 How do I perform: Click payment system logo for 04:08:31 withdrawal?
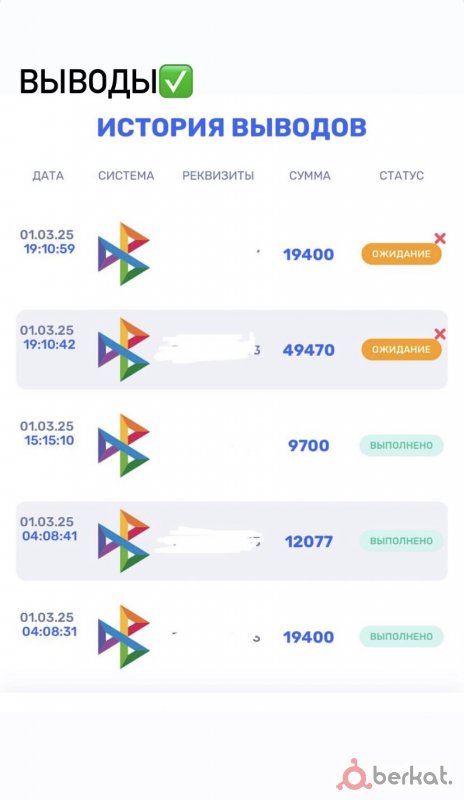[124, 637]
